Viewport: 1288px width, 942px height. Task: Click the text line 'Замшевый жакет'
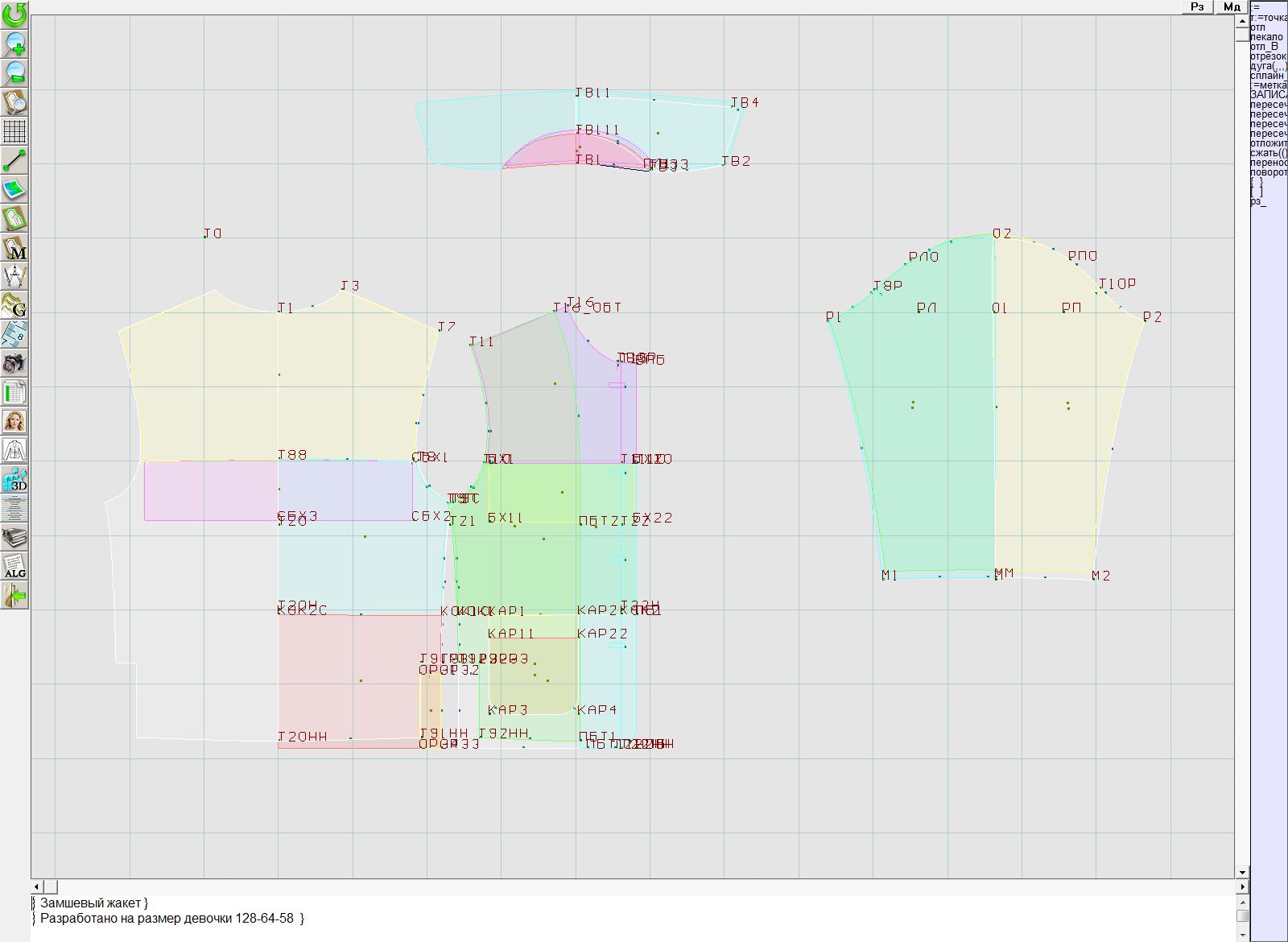point(90,903)
